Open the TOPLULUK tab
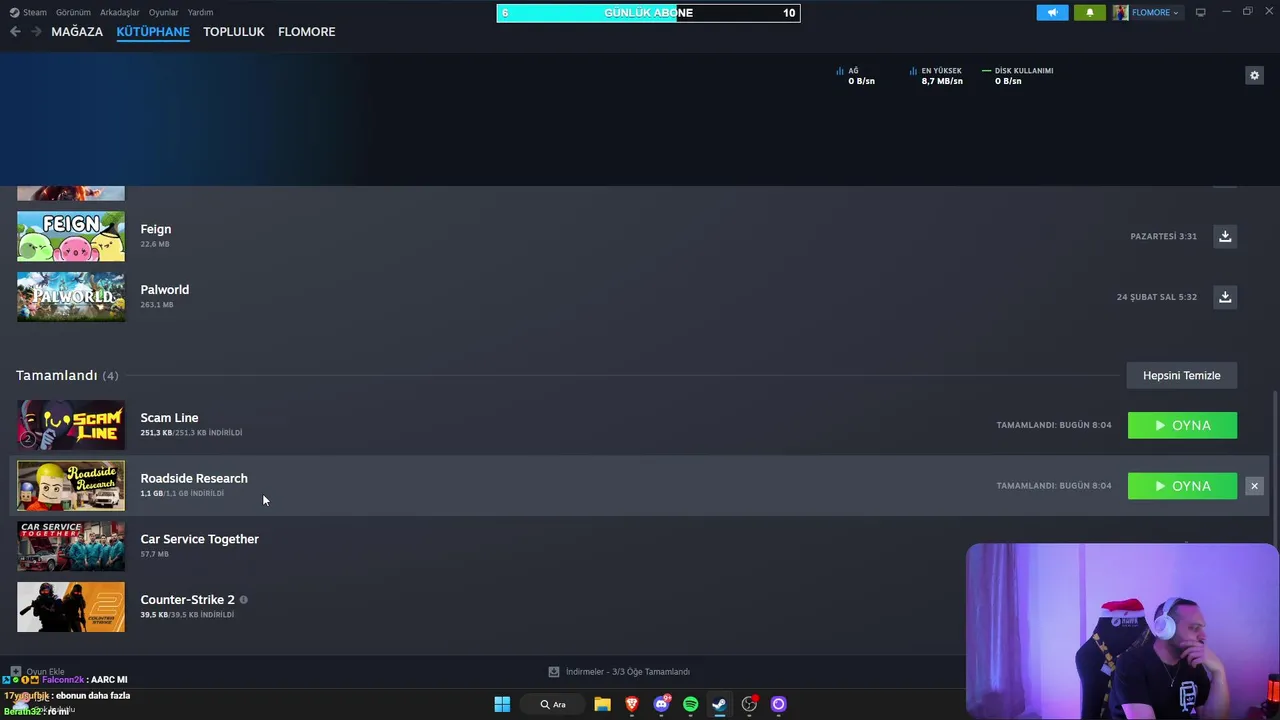Image resolution: width=1280 pixels, height=720 pixels. [234, 32]
